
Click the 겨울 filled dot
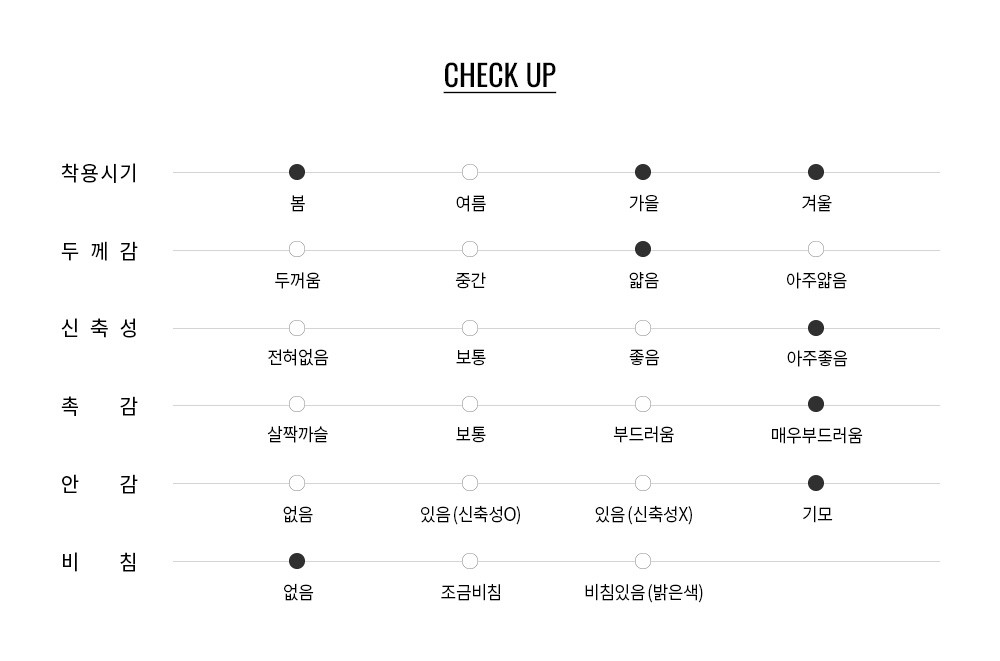[816, 172]
